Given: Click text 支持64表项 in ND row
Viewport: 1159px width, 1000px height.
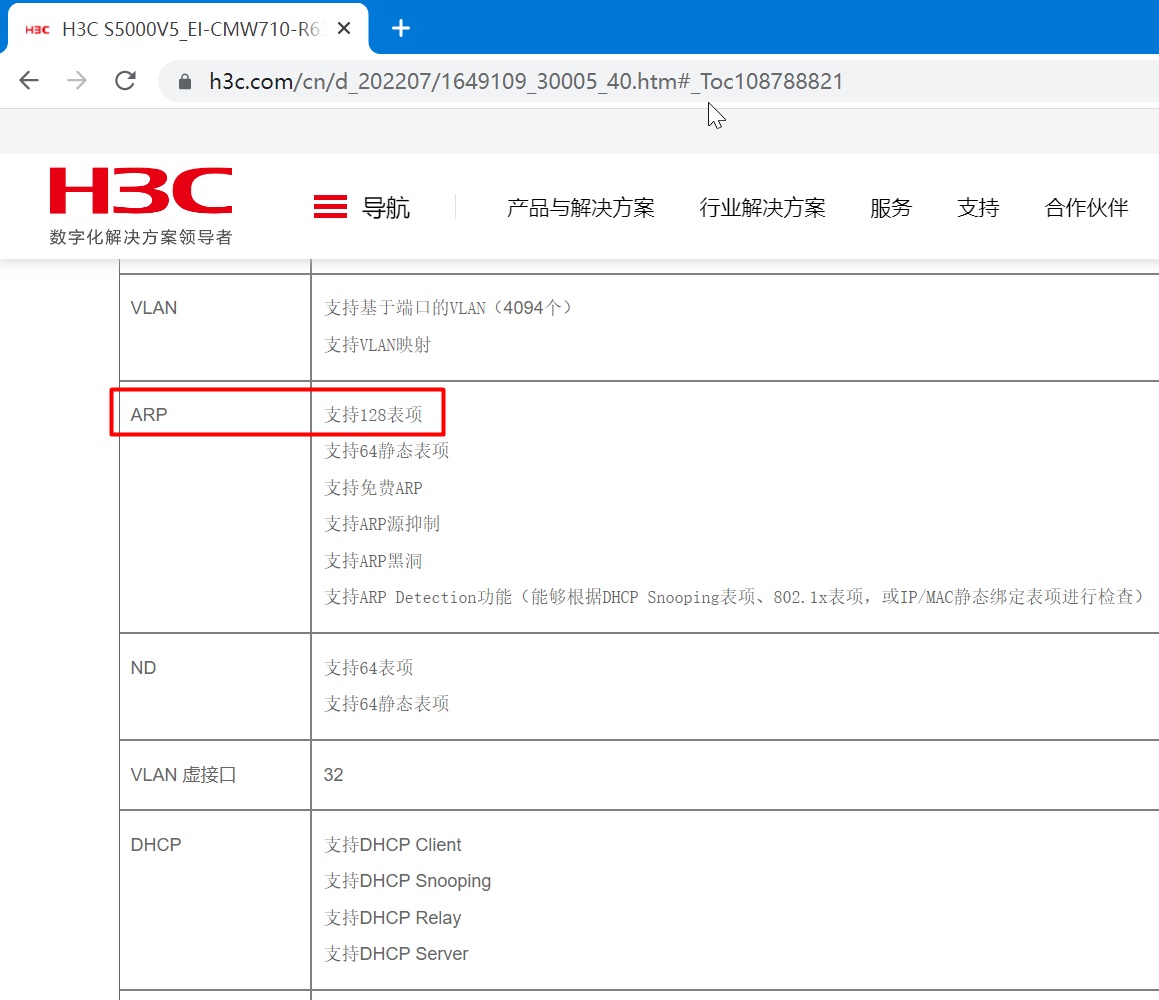Looking at the screenshot, I should [x=368, y=668].
